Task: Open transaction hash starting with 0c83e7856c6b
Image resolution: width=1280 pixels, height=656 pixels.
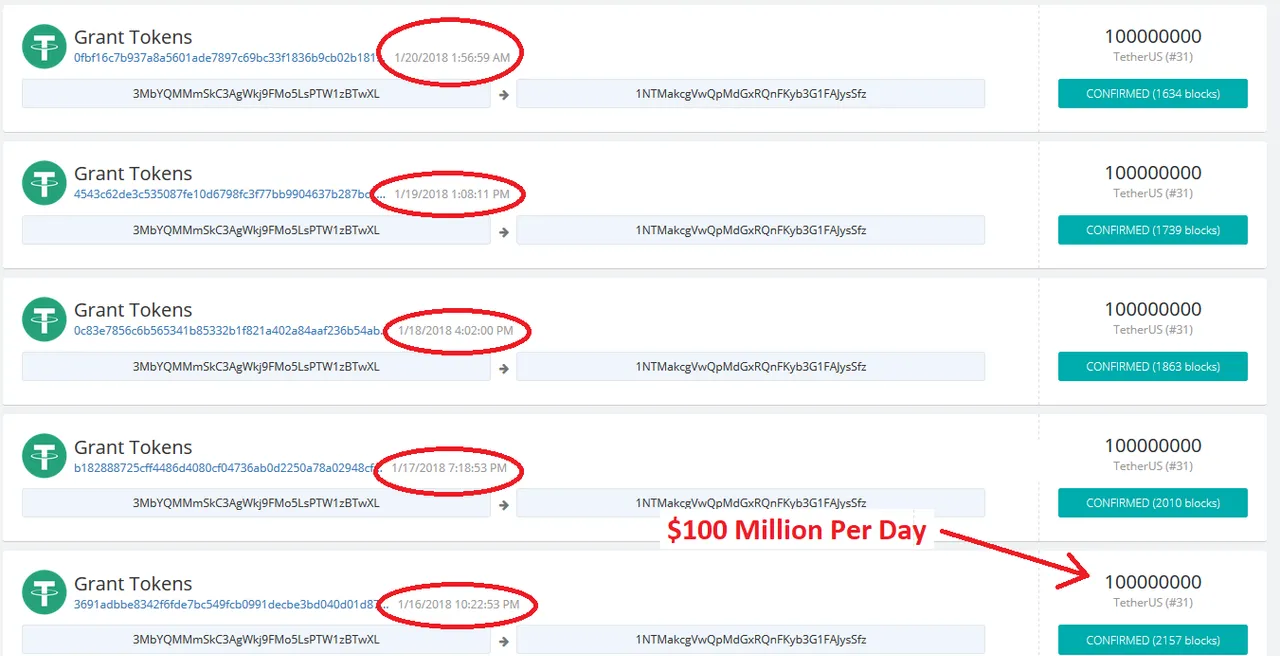Action: coord(228,330)
